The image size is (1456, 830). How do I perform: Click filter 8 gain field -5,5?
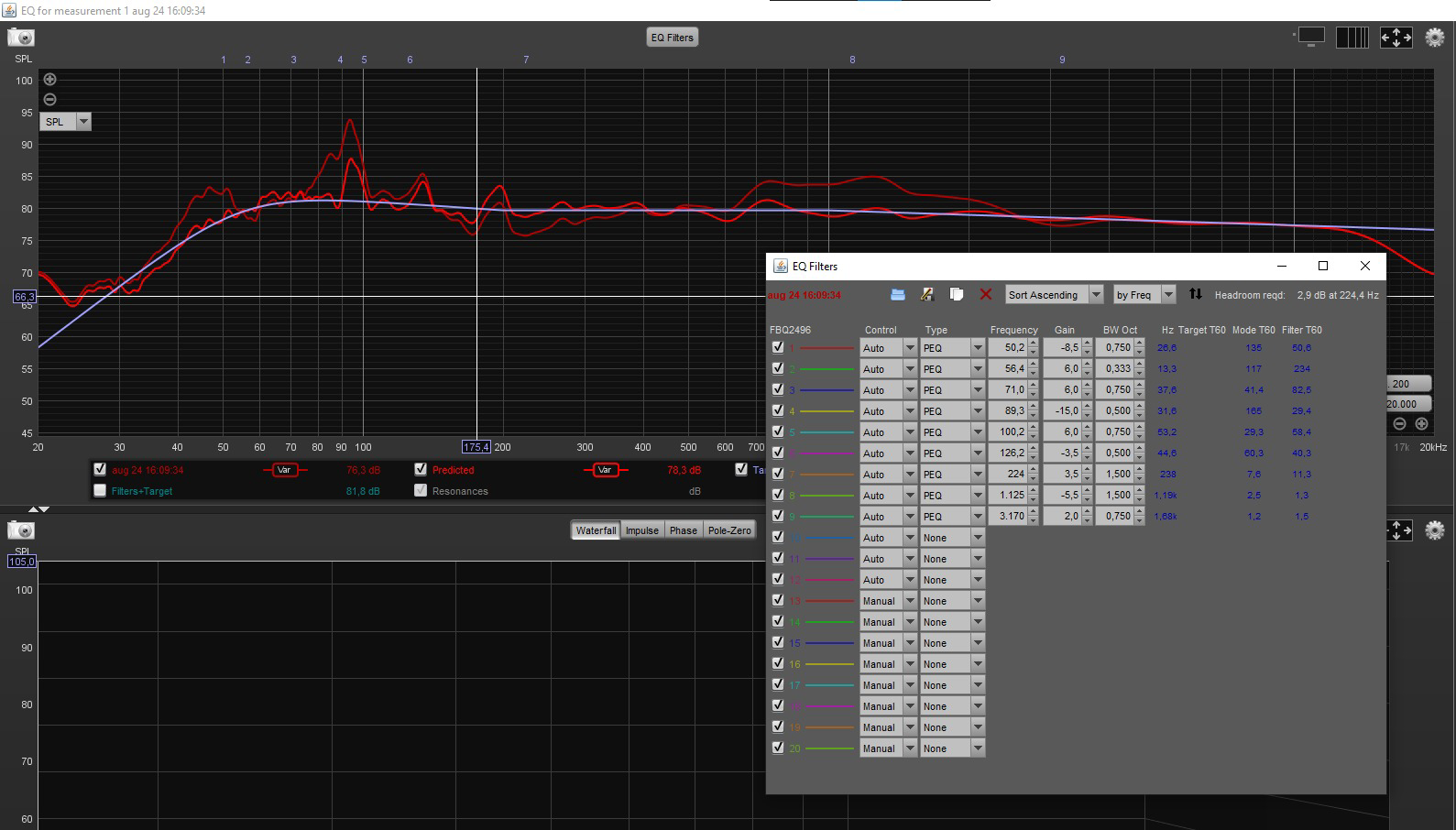tap(1062, 496)
